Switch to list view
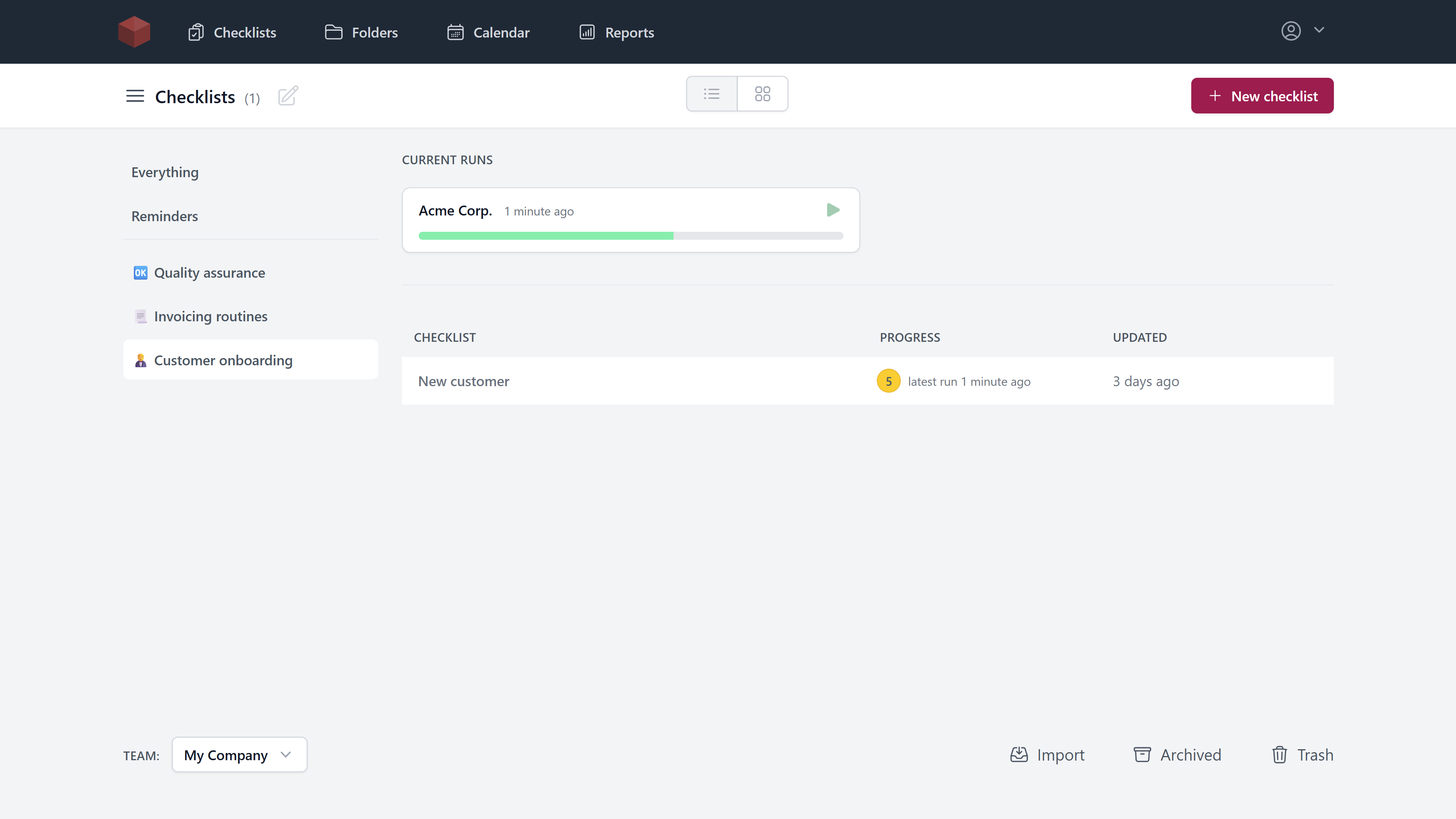 [x=712, y=94]
